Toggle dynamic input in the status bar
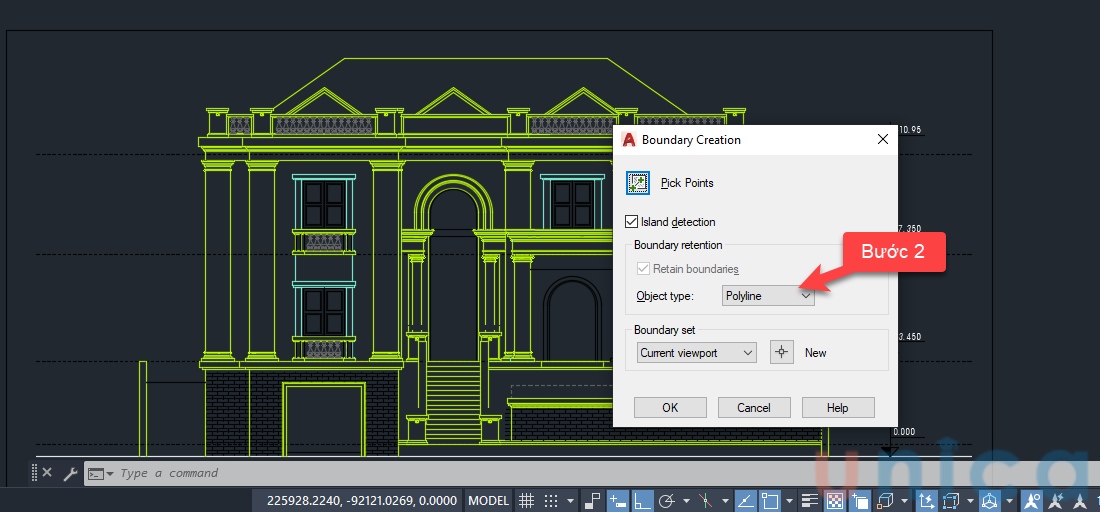 pos(618,501)
